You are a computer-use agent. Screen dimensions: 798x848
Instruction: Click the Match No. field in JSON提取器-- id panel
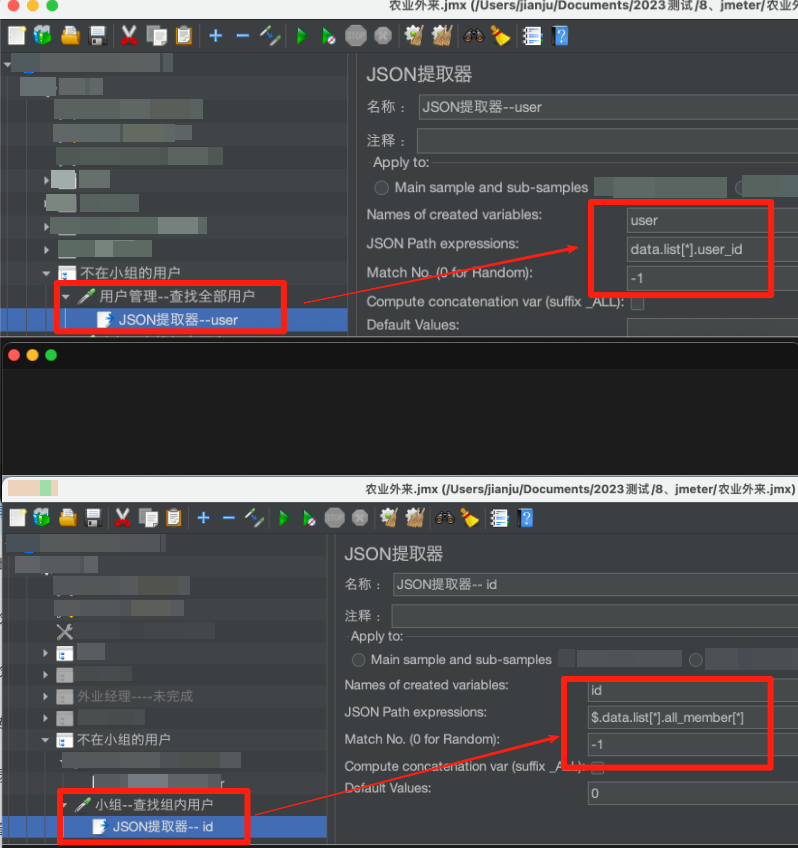click(x=693, y=745)
